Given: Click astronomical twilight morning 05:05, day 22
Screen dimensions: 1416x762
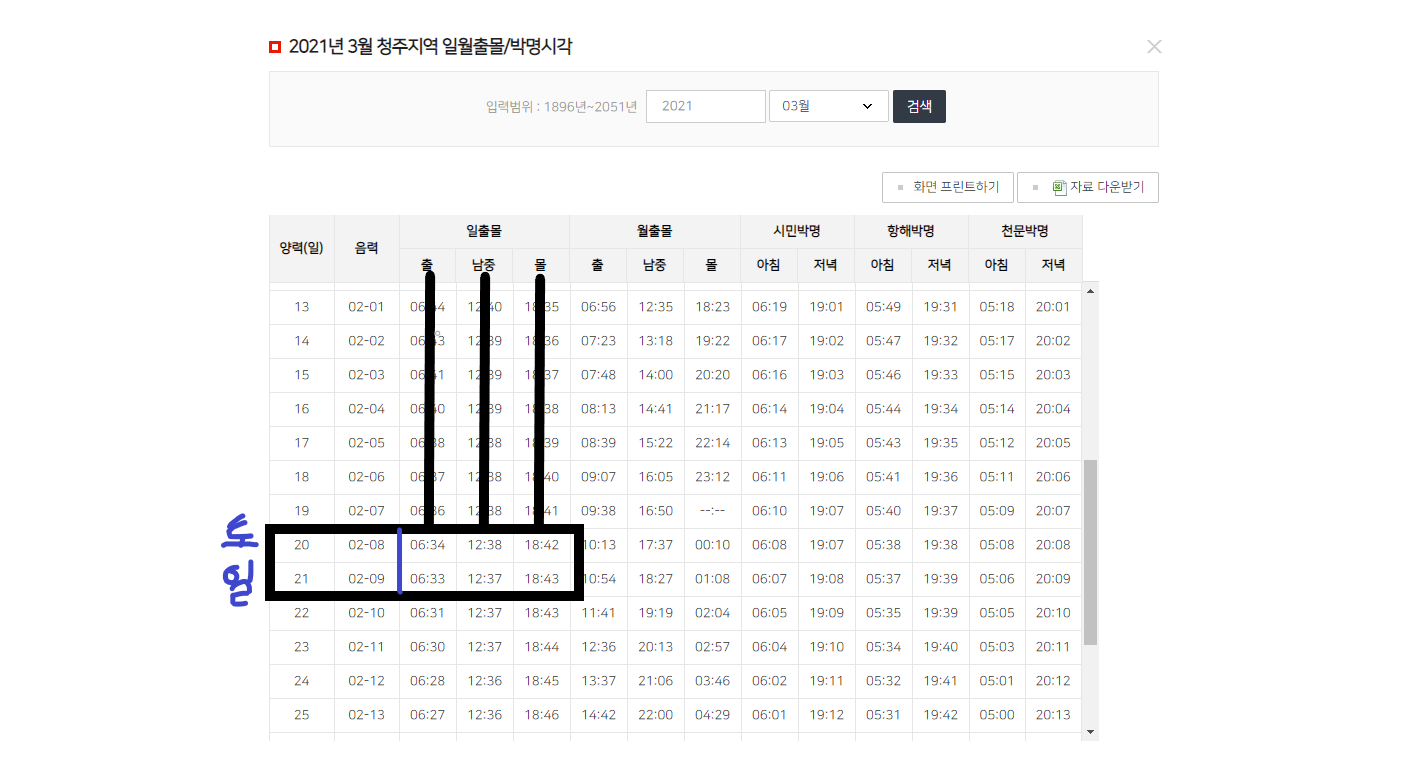Looking at the screenshot, I should coord(997,613).
